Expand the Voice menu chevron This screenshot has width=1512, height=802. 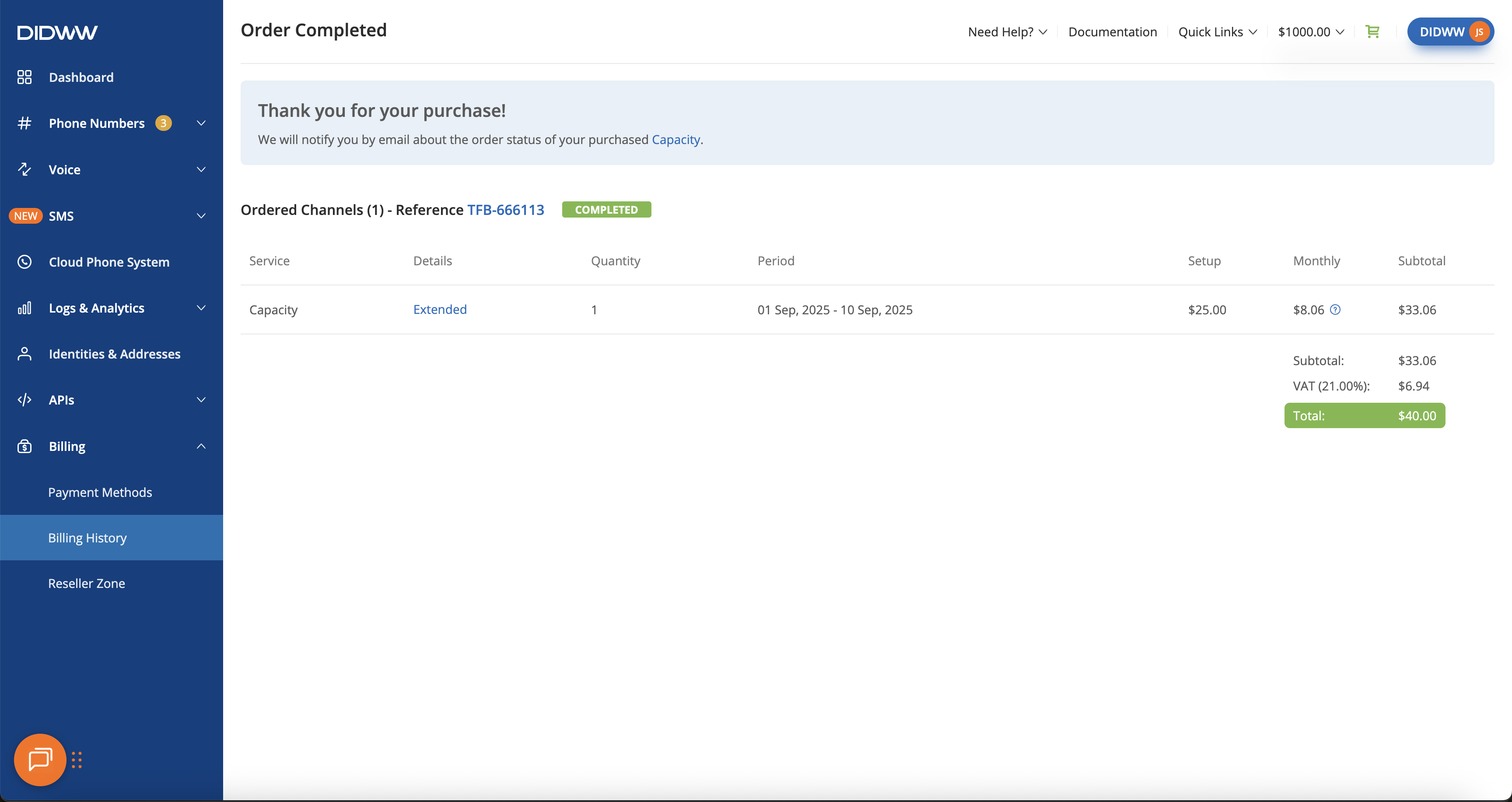[201, 169]
